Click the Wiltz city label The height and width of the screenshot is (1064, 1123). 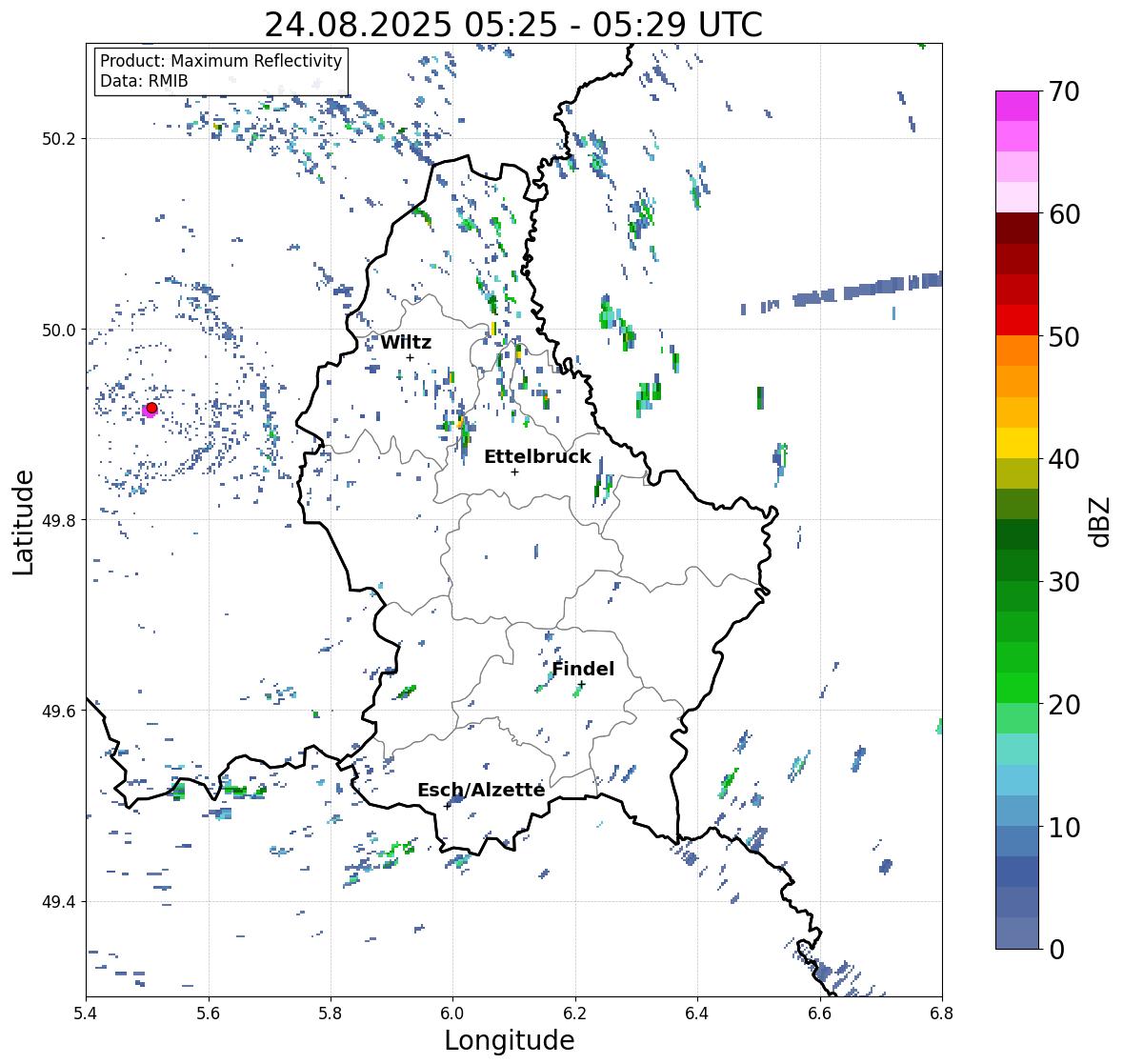(x=406, y=342)
